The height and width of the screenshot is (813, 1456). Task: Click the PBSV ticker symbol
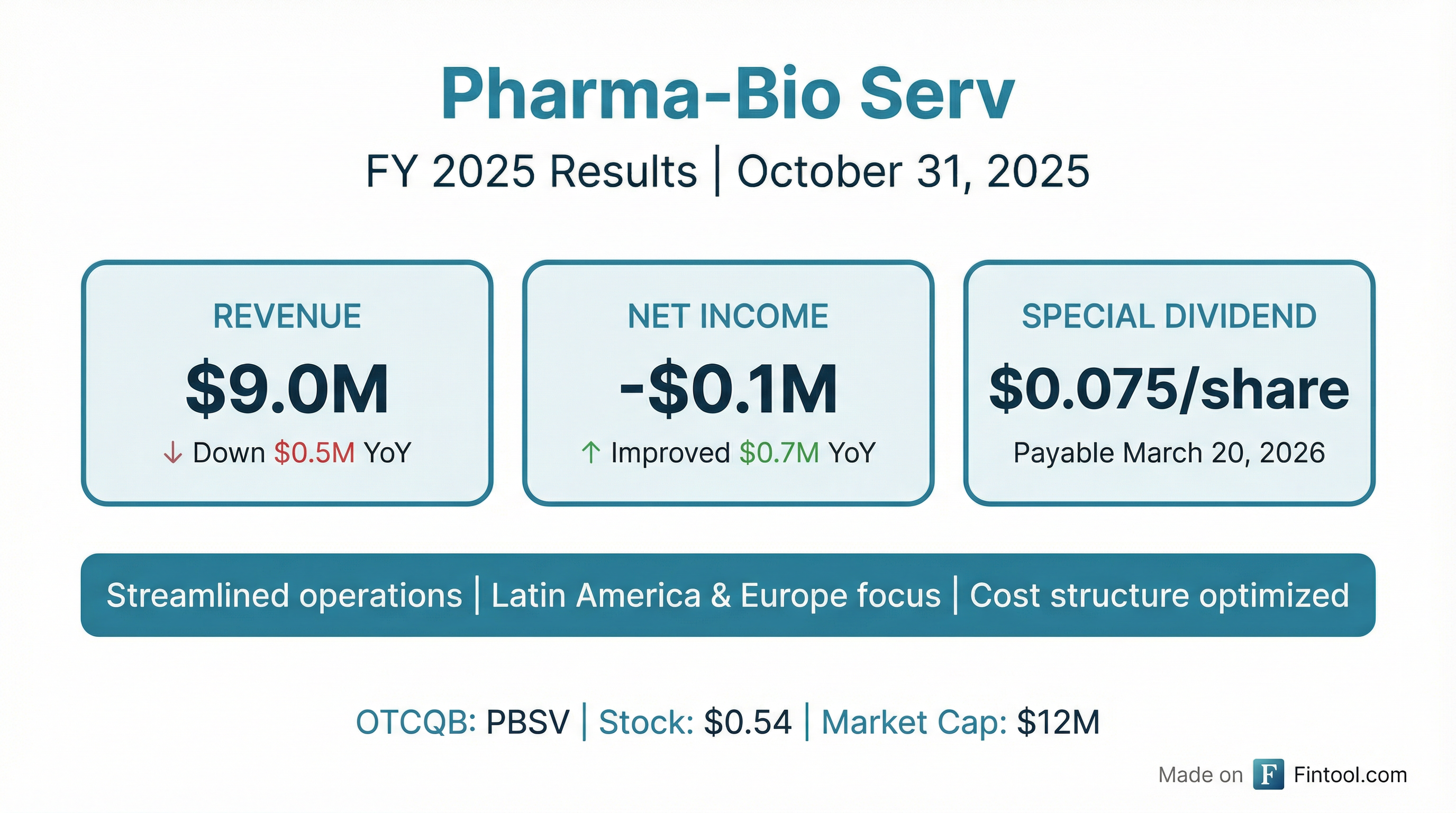[528, 722]
